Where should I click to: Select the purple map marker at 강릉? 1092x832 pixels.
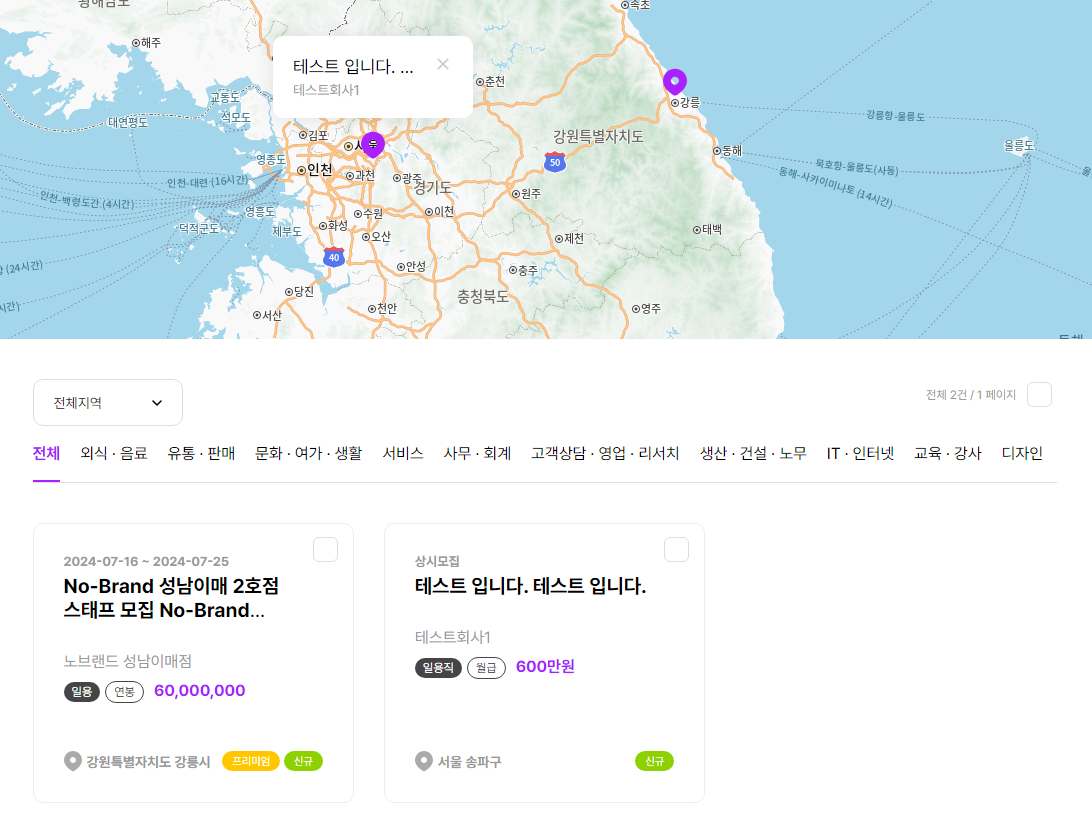(x=674, y=81)
